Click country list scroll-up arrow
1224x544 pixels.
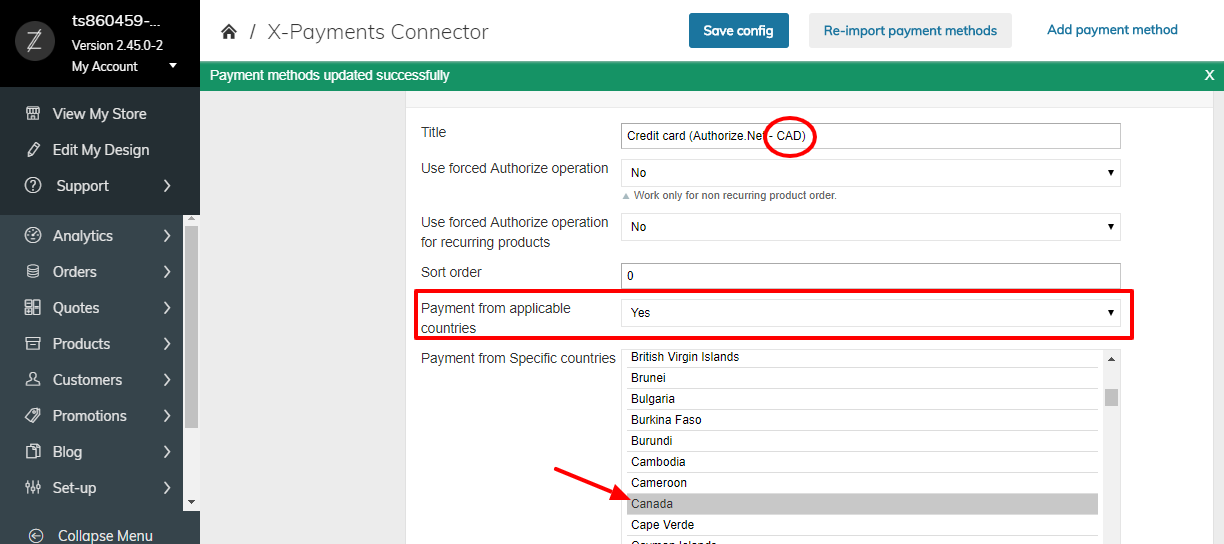1111,358
